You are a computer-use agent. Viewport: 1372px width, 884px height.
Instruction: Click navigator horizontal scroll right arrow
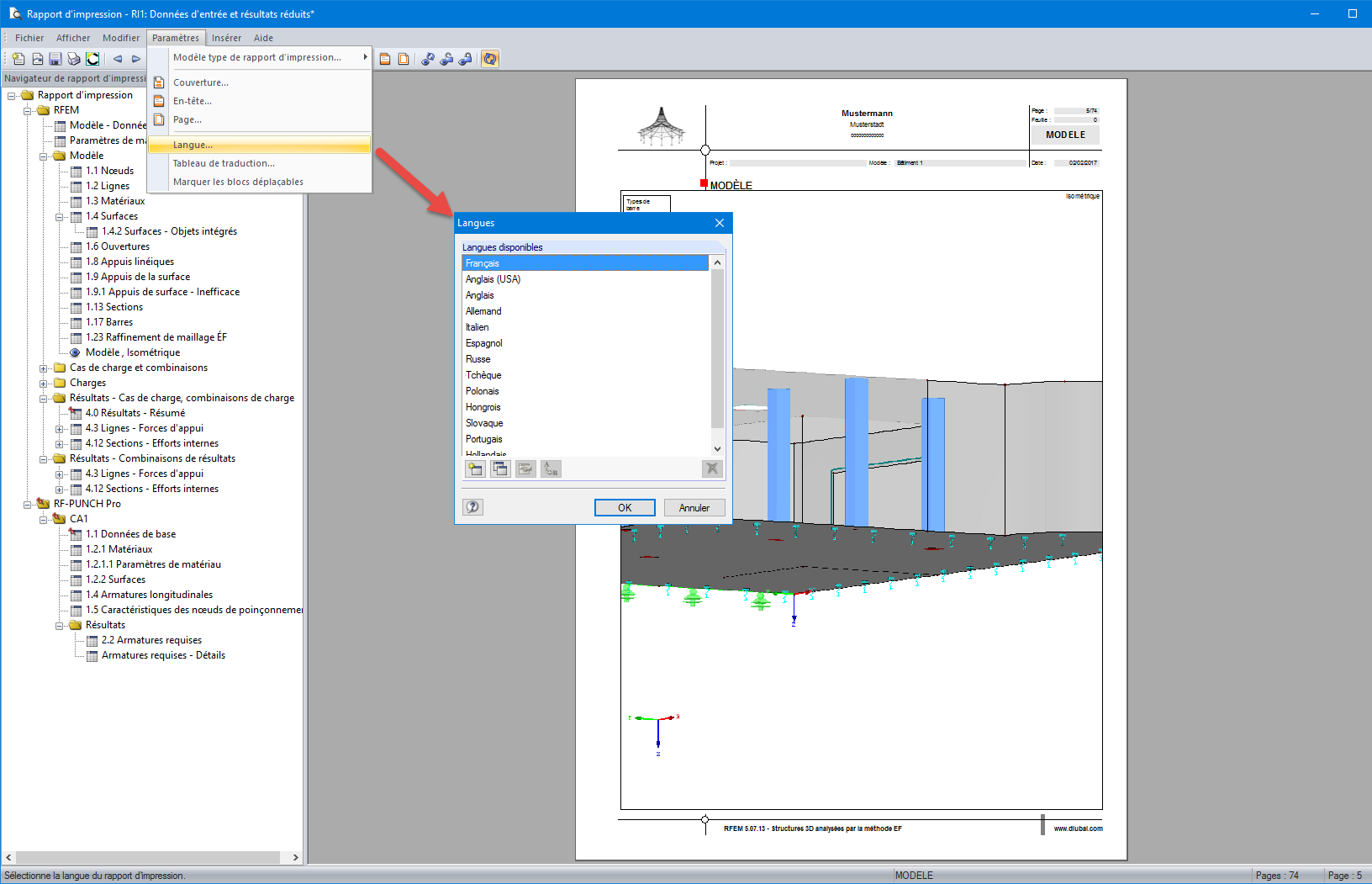pos(295,857)
